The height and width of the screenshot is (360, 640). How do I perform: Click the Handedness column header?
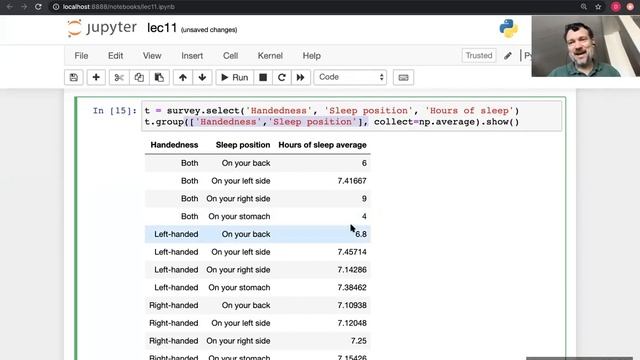click(x=174, y=145)
